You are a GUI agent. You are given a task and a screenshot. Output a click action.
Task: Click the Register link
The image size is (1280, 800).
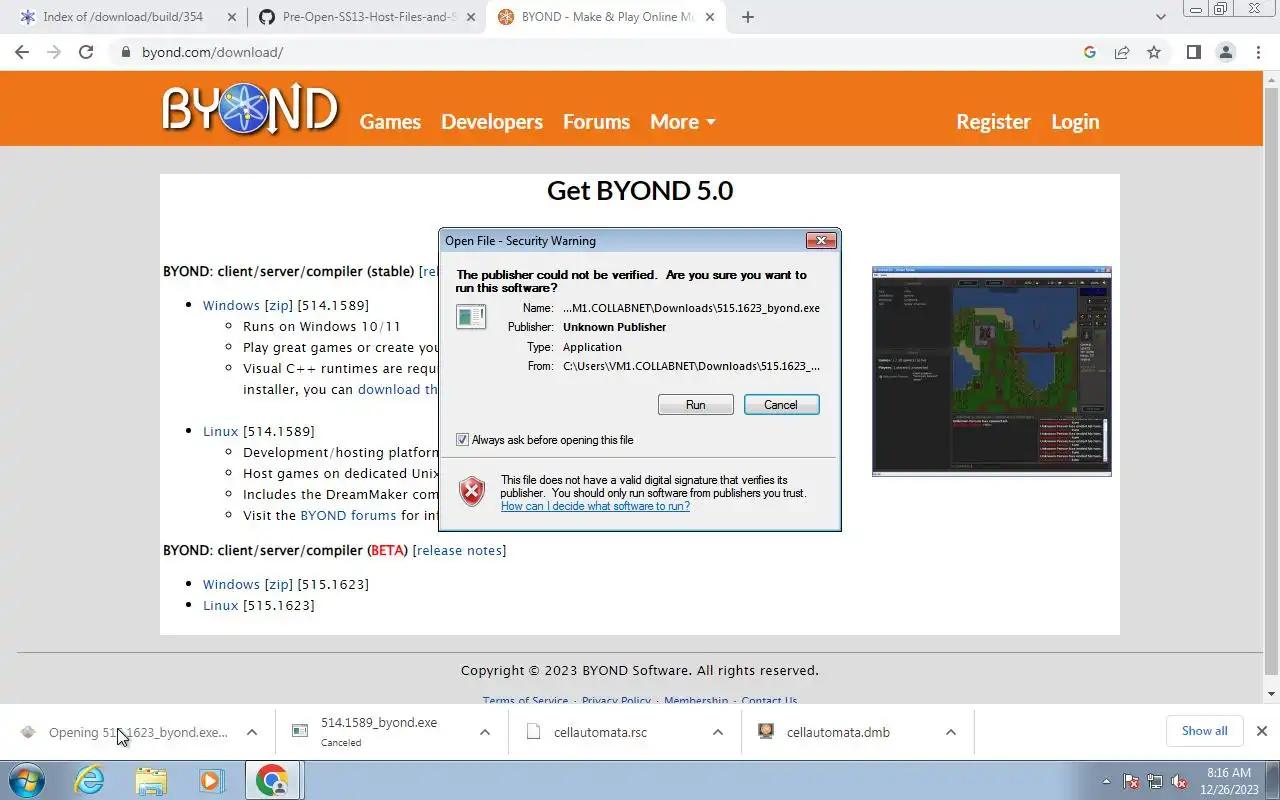[993, 121]
